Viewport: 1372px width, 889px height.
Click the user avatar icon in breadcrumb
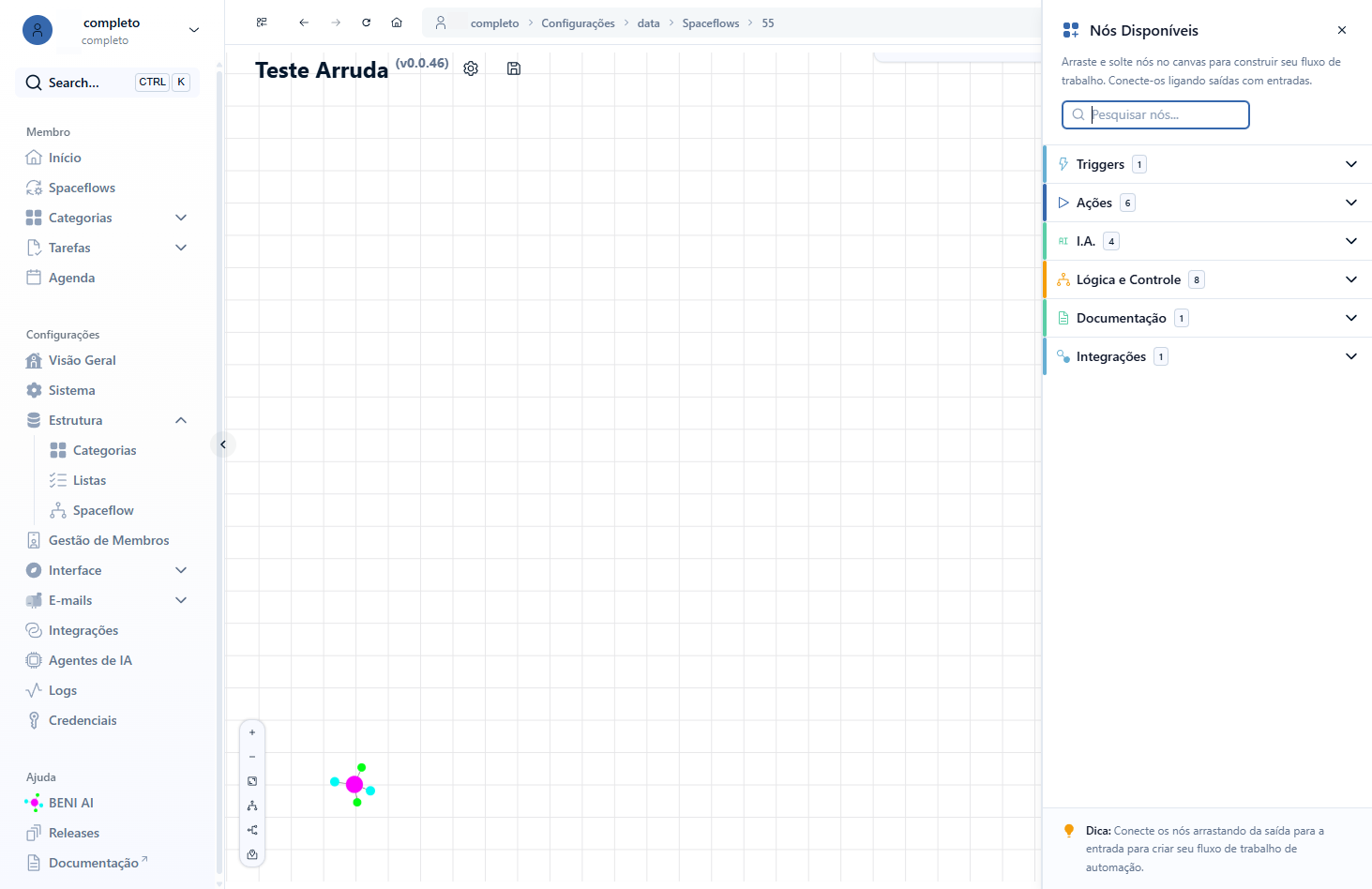tap(441, 23)
